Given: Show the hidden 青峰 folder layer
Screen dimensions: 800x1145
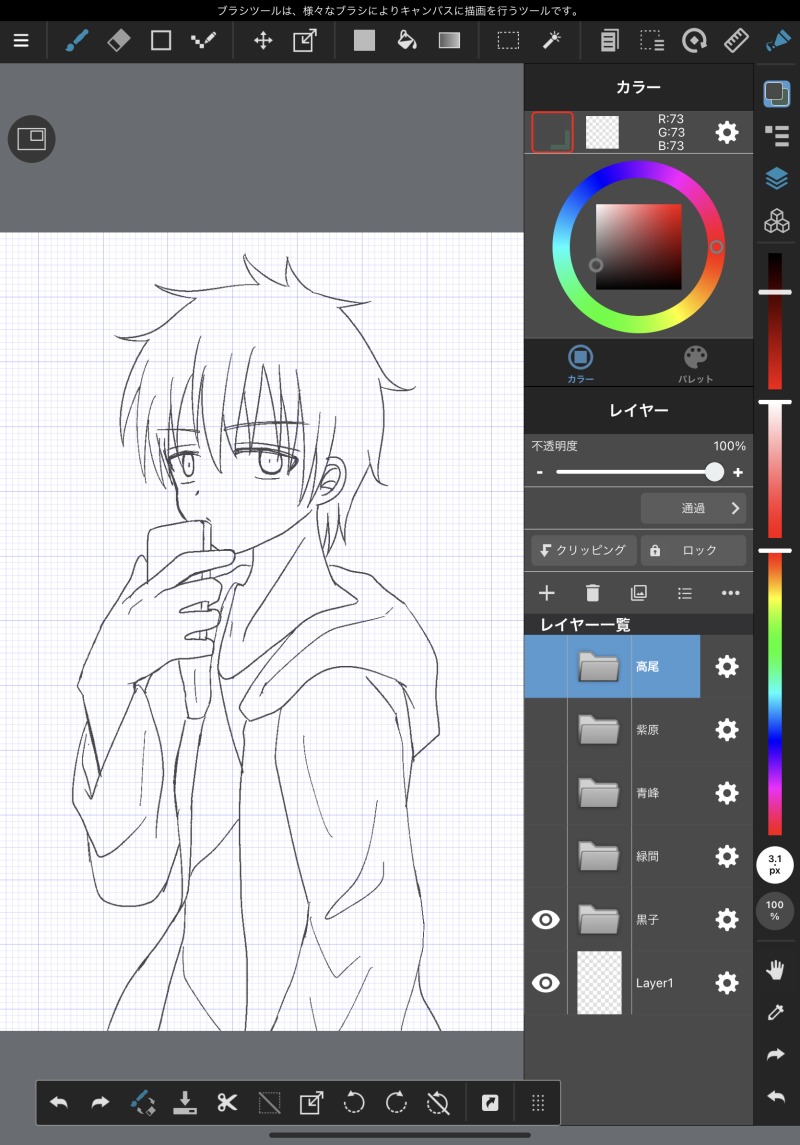Looking at the screenshot, I should (x=545, y=793).
